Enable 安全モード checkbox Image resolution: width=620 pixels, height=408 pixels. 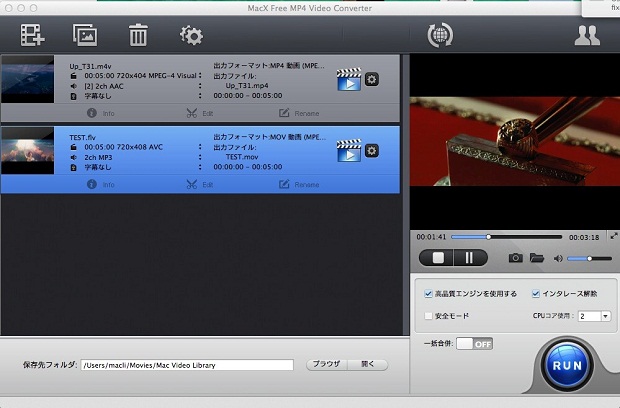click(428, 316)
